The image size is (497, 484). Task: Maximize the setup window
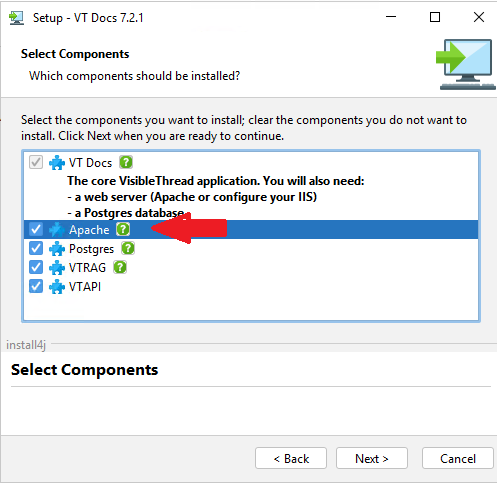[x=435, y=17]
